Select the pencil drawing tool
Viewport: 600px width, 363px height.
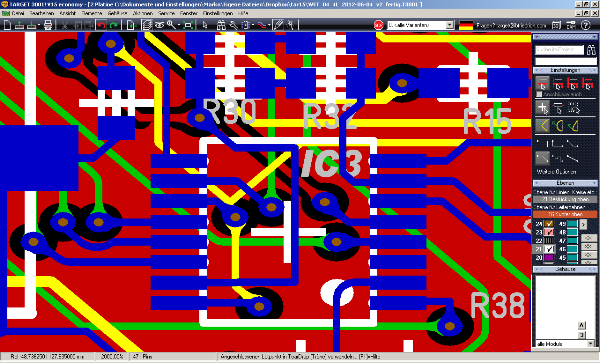279,25
